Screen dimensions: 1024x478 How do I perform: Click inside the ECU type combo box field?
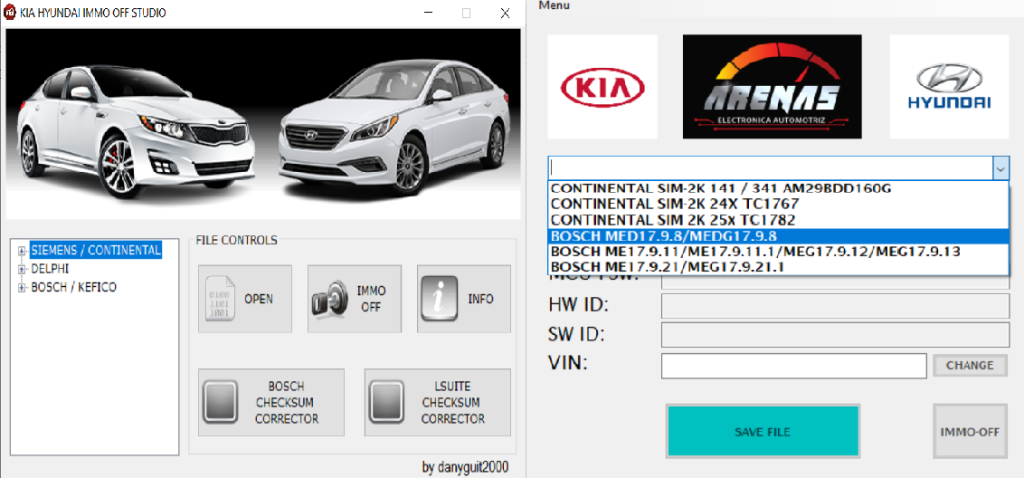coord(771,168)
